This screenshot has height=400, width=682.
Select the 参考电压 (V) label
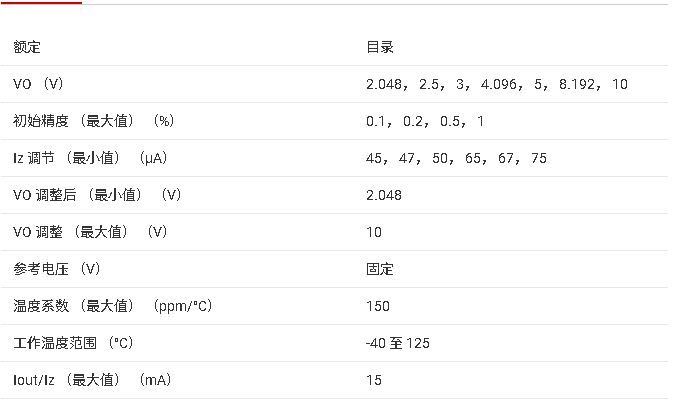57,269
